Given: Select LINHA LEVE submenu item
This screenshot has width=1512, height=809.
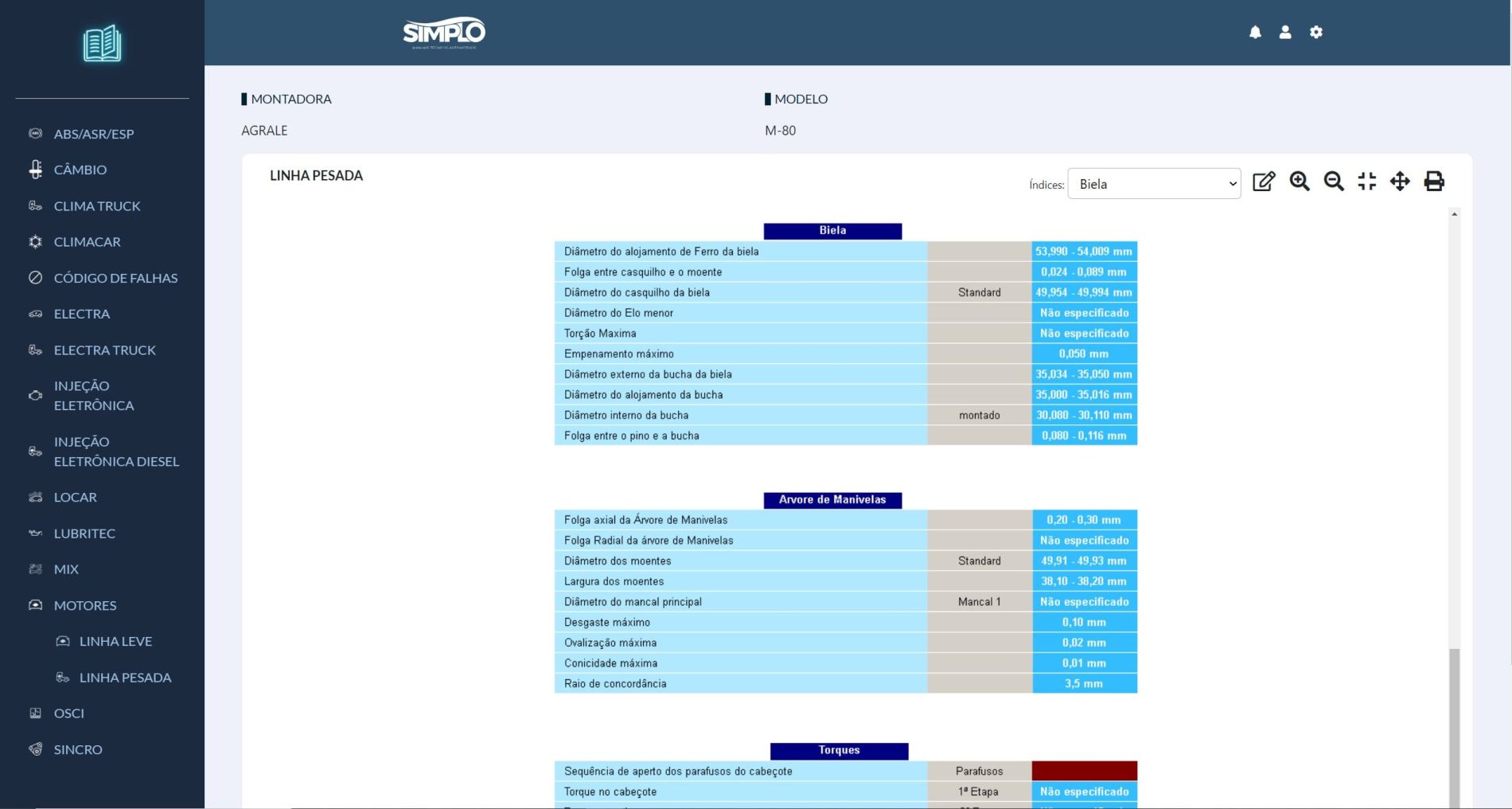Looking at the screenshot, I should pos(115,641).
